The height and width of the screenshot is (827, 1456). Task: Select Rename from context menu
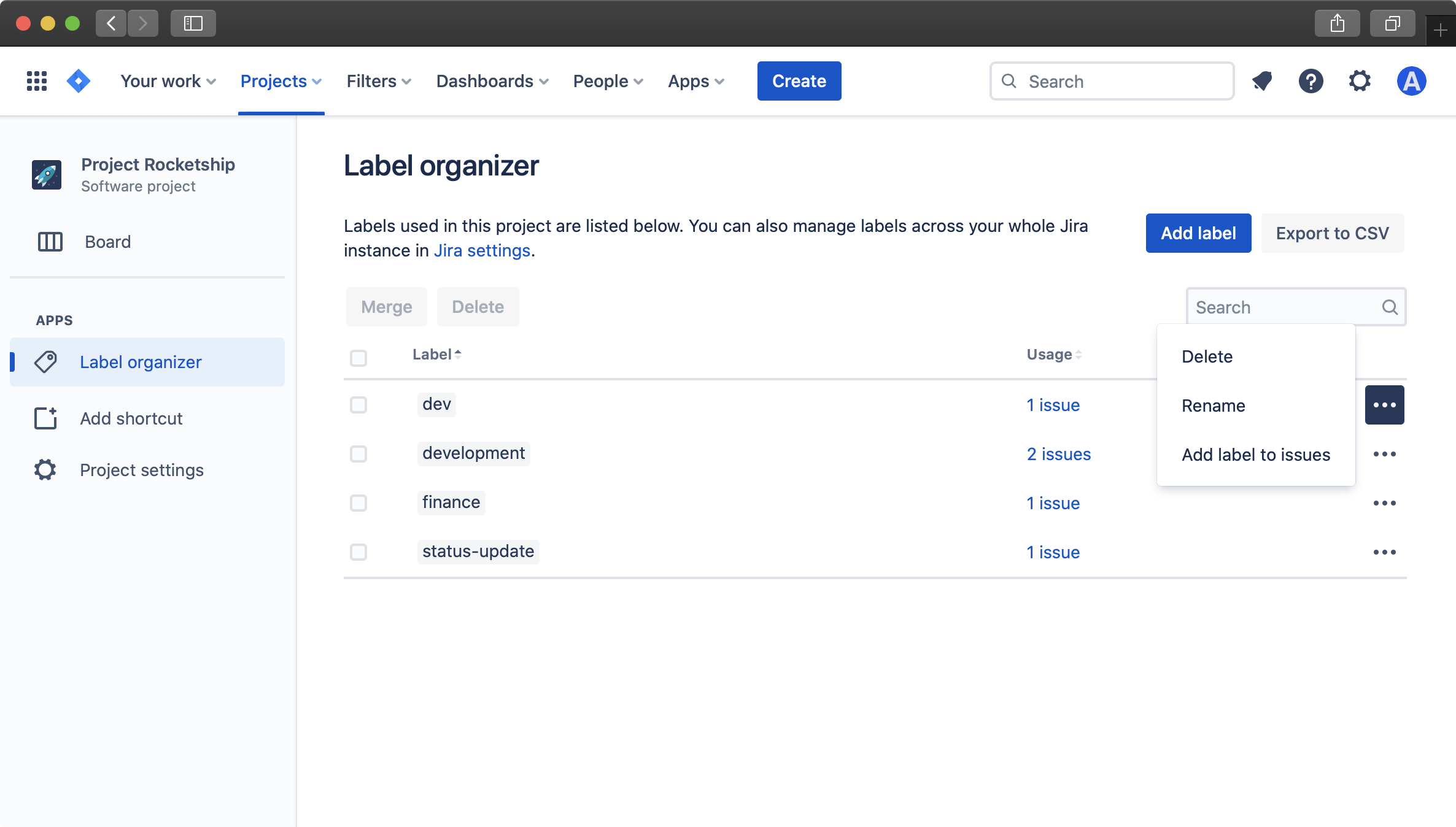1214,405
